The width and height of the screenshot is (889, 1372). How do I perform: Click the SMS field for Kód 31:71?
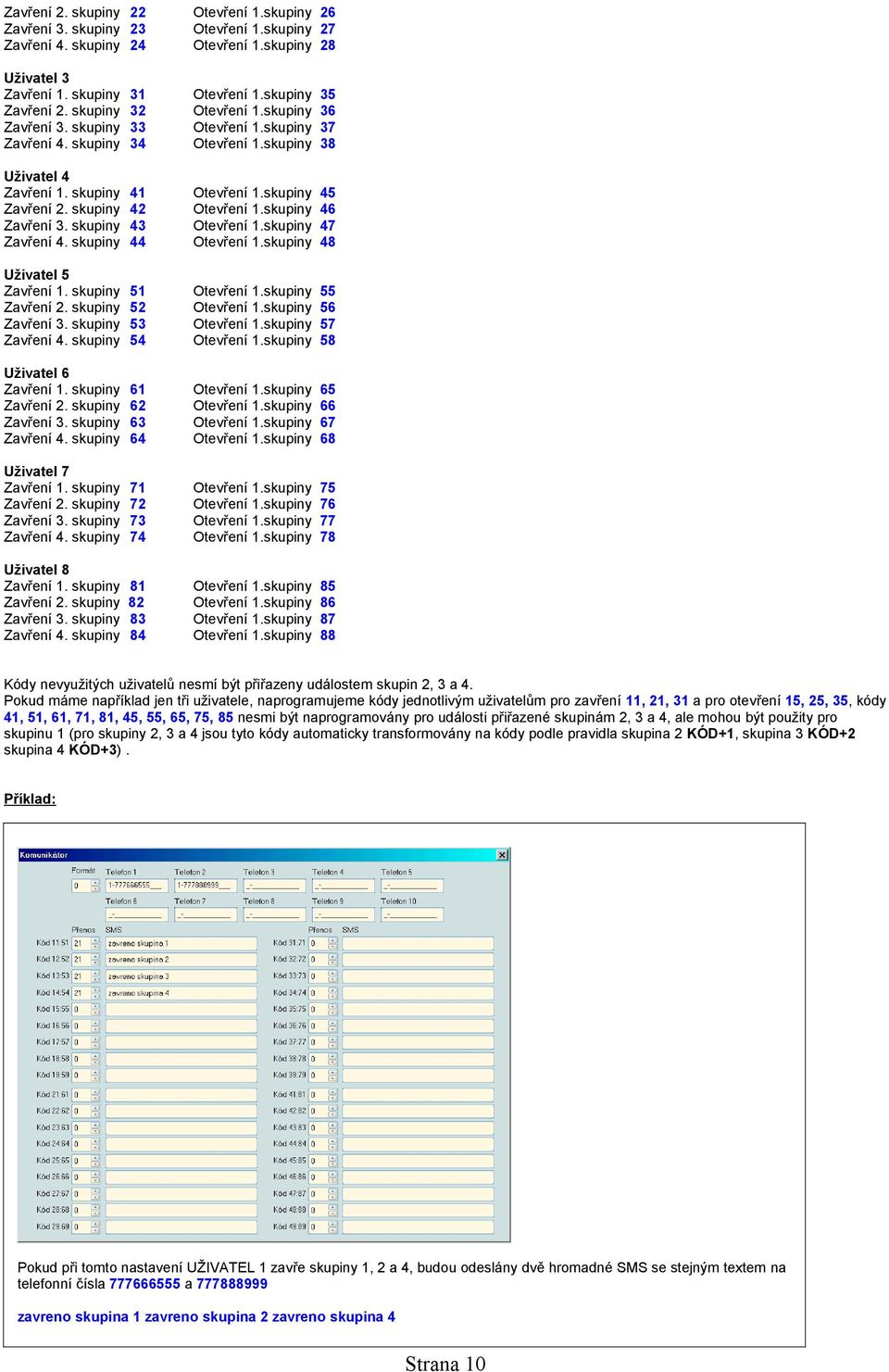pyautogui.click(x=419, y=943)
